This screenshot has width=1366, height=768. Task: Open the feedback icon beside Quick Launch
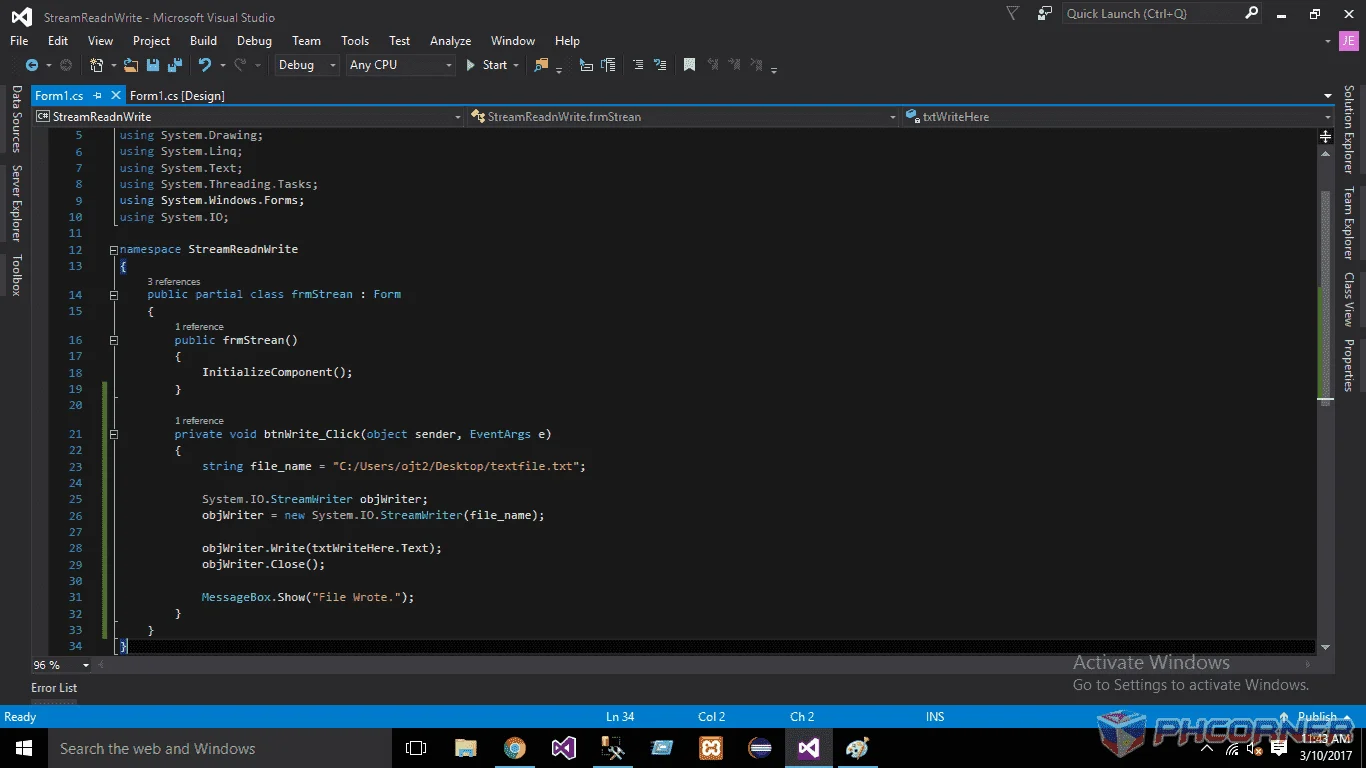tap(1045, 14)
